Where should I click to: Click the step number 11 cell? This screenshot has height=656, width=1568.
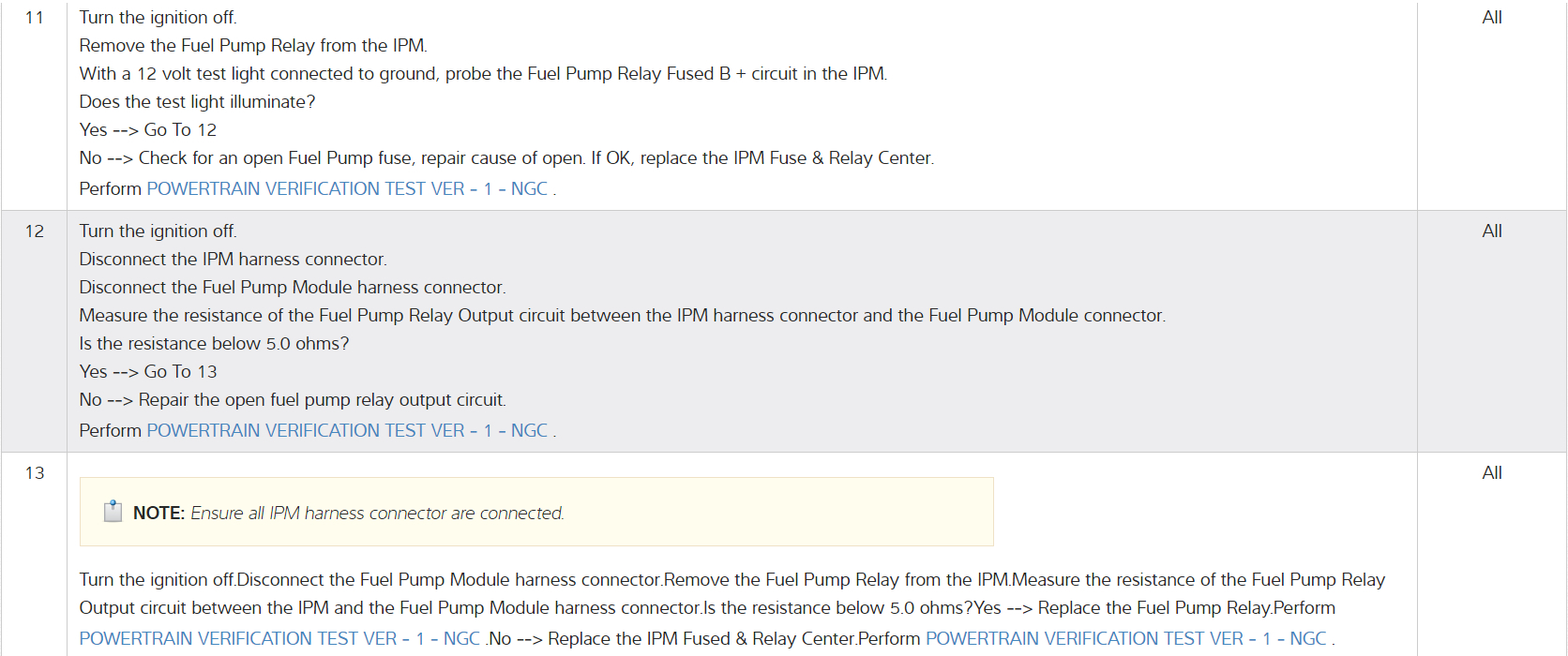pos(35,18)
